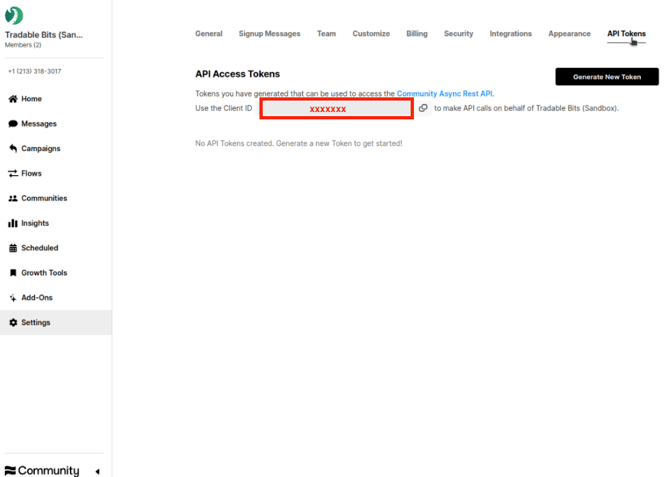Copy the Client ID with copy icon
Screen dimensions: 670x477
point(423,108)
